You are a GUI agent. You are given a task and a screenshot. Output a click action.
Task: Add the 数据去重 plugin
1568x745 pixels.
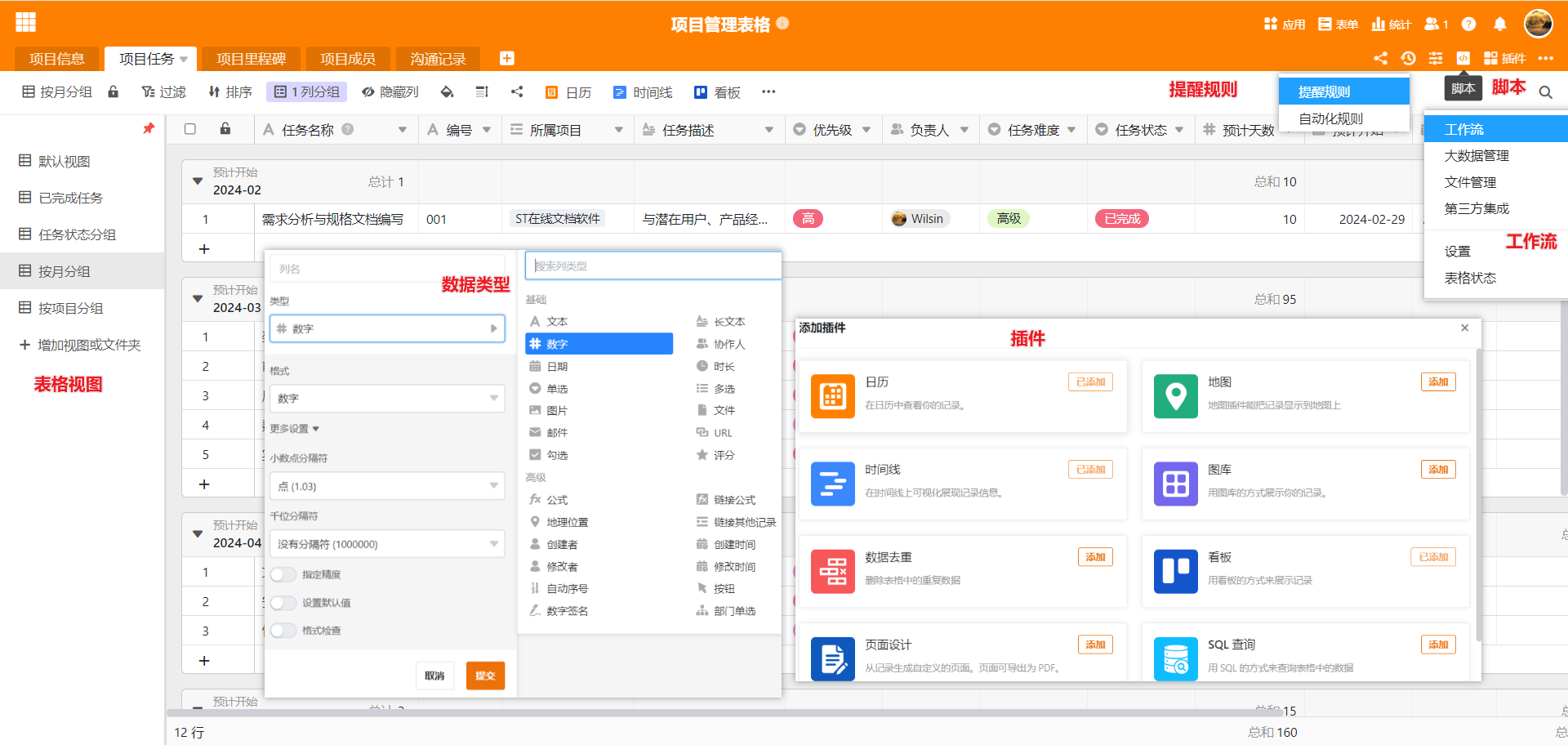(x=1095, y=557)
